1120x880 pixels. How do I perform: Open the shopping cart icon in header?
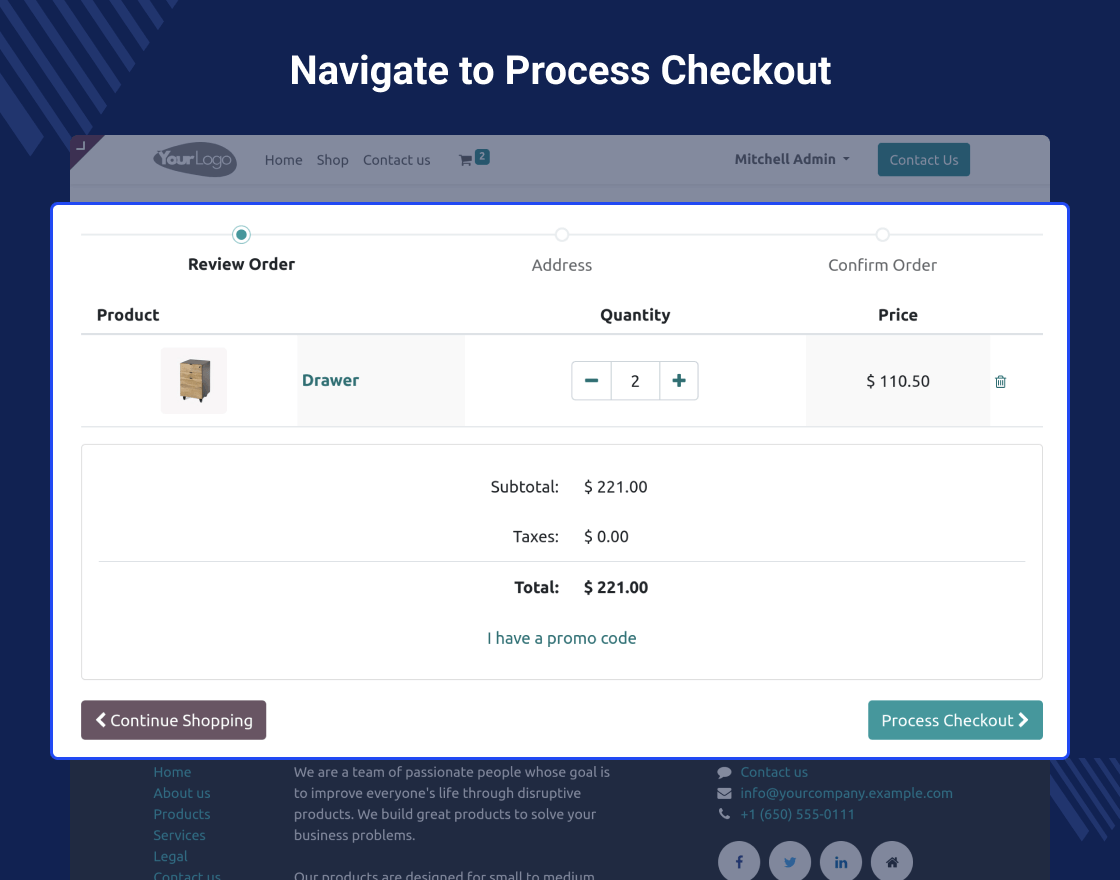pyautogui.click(x=474, y=159)
